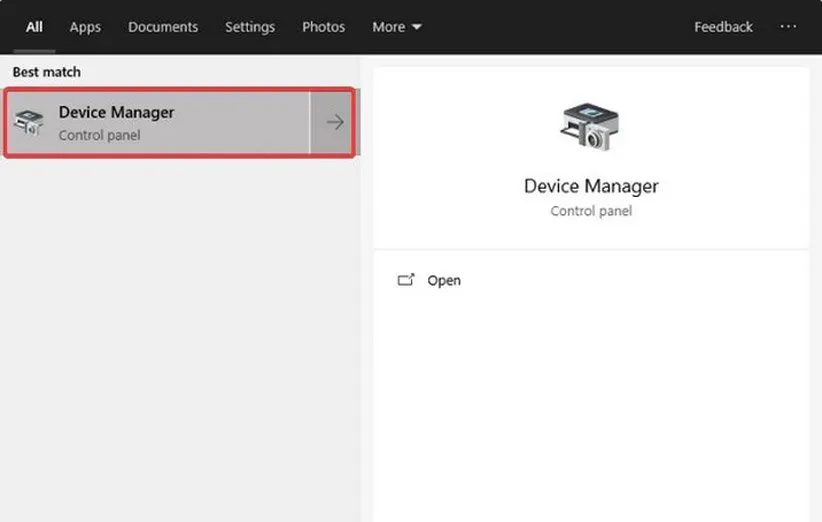Expand the More filter dropdown

(396, 27)
